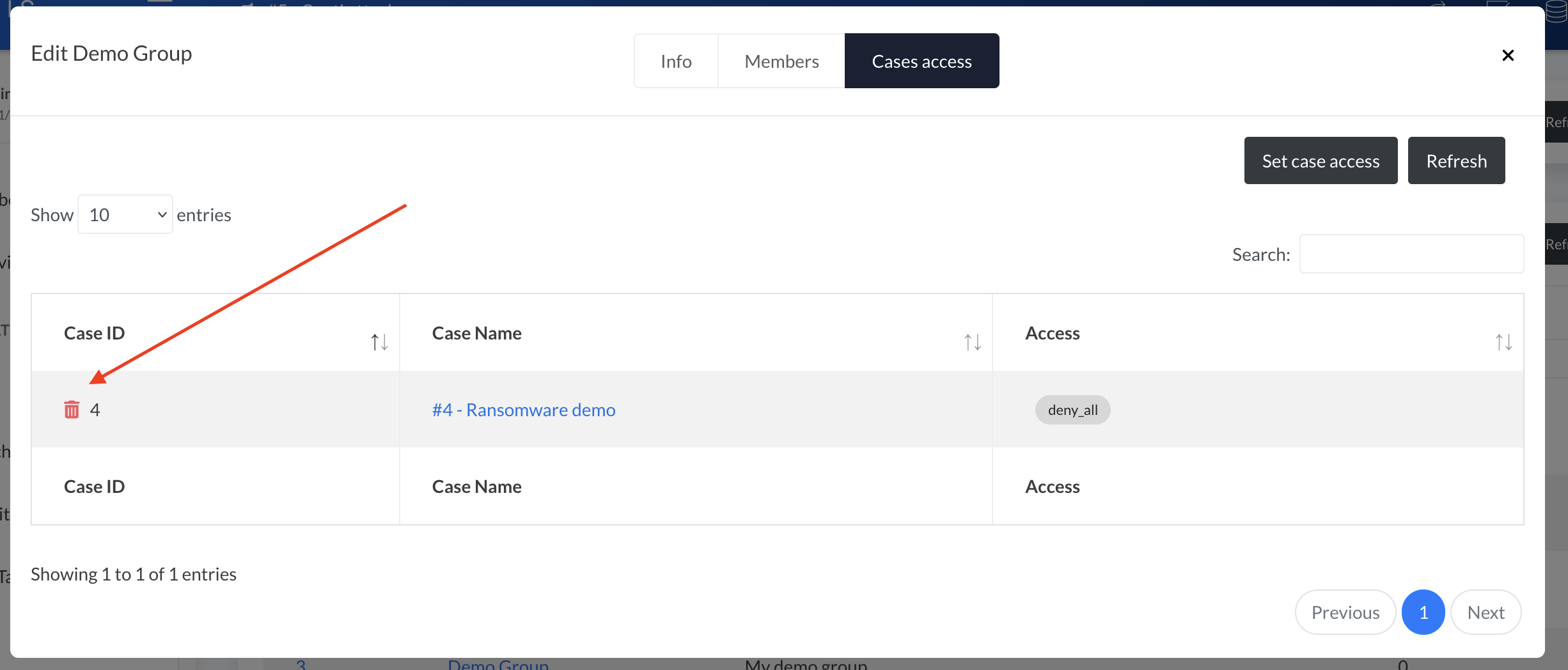The image size is (1568, 670).
Task: Open the Demo Group link at the bottom
Action: [498, 665]
